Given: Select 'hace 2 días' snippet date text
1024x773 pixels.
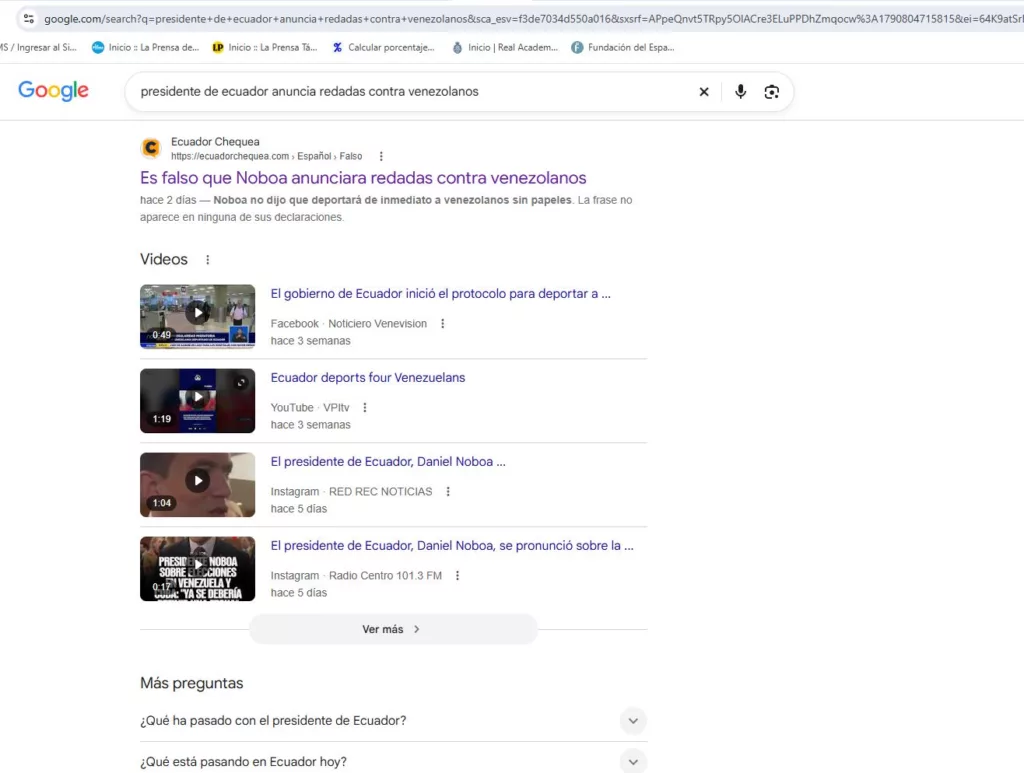Looking at the screenshot, I should click(168, 200).
